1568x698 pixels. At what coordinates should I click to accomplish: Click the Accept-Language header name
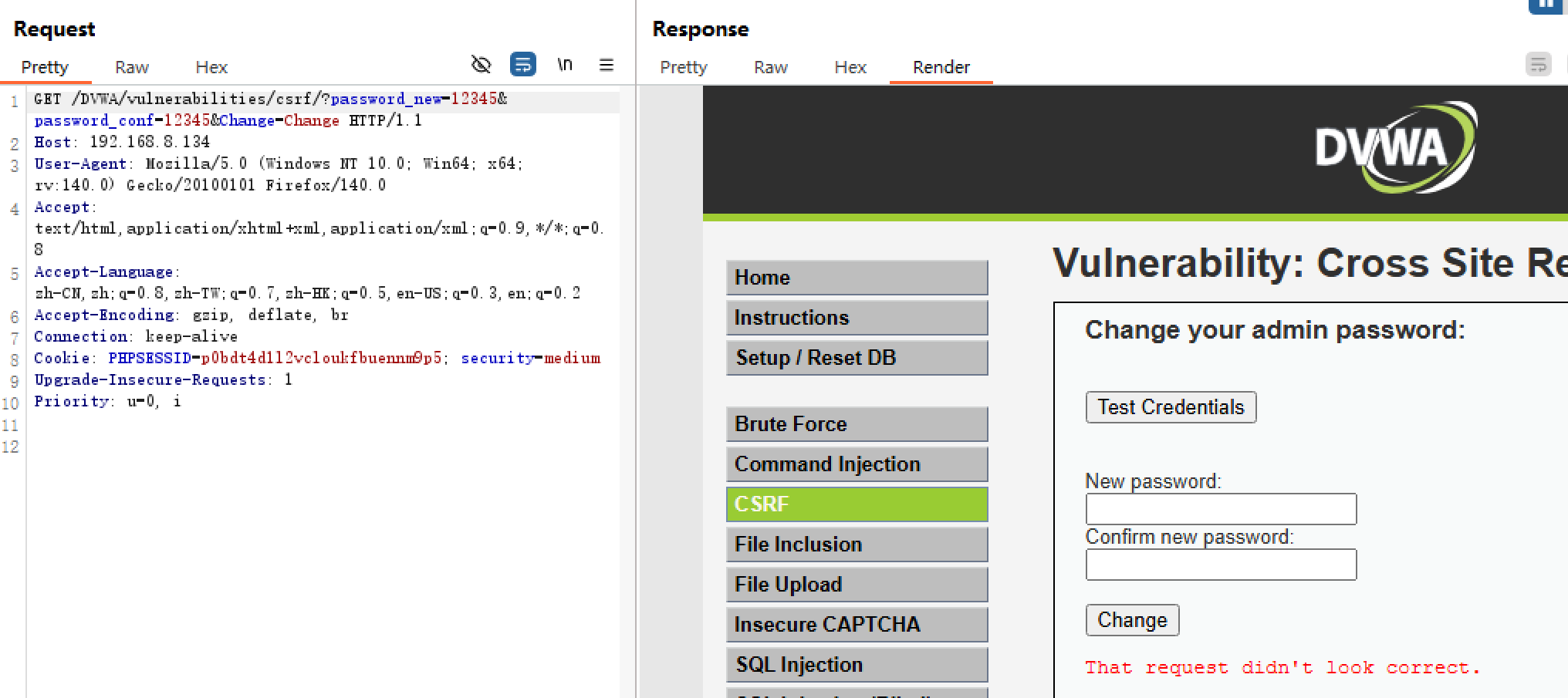click(103, 271)
